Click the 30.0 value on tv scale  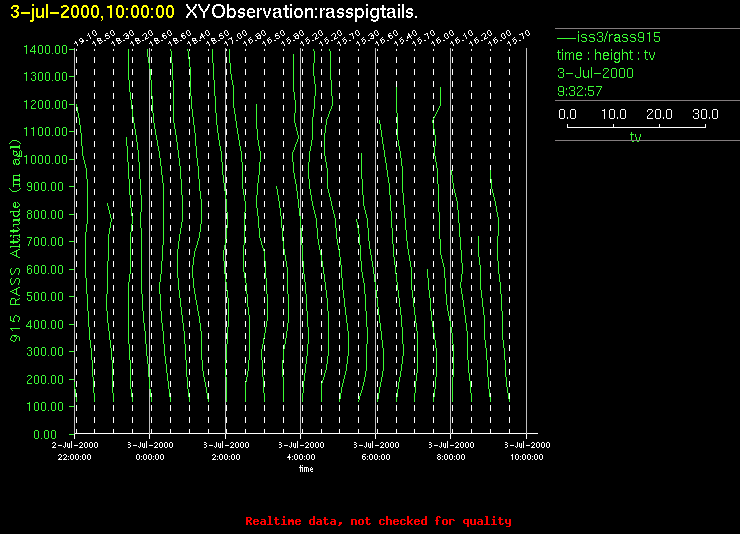(705, 114)
